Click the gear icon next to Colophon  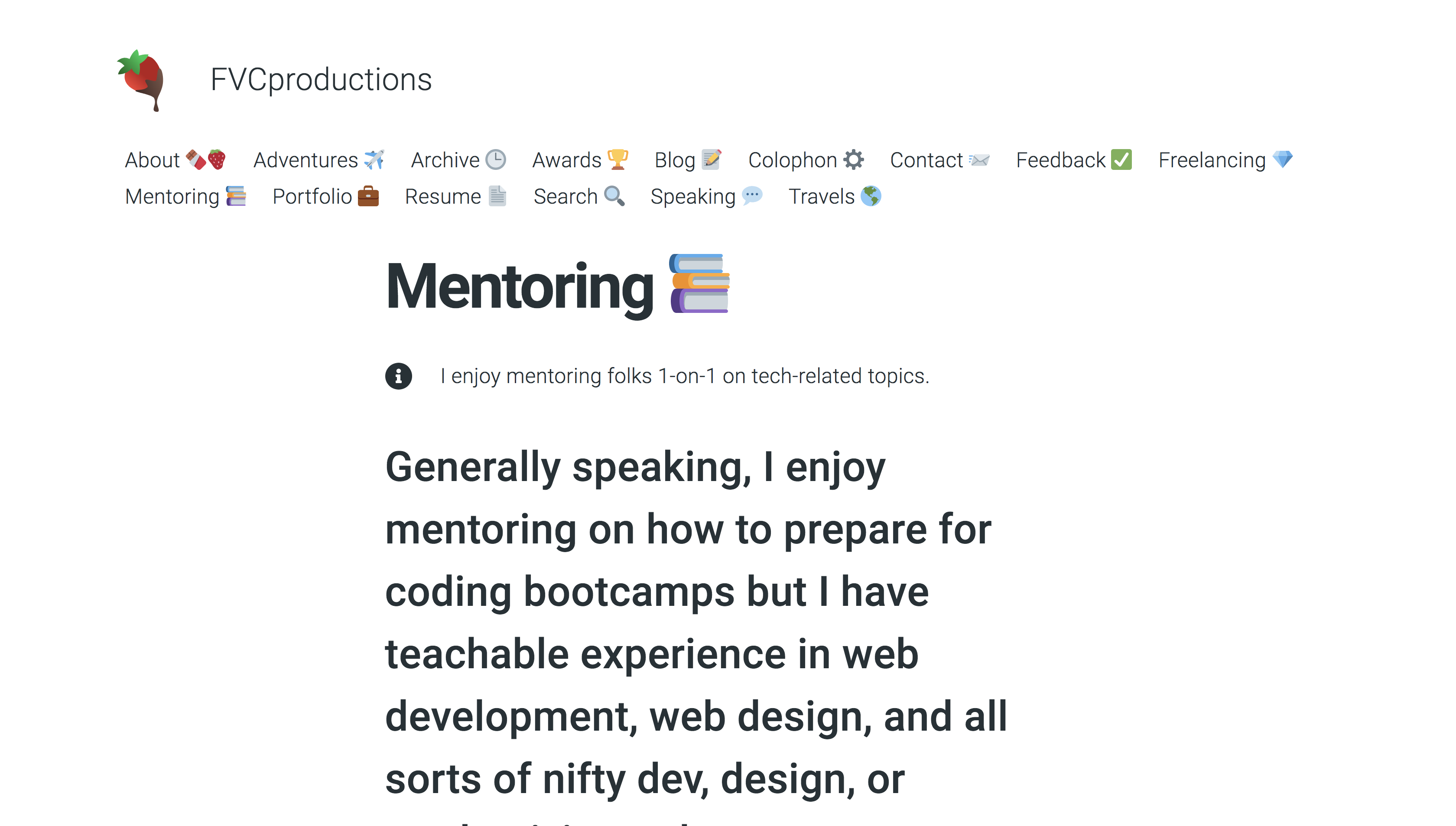(854, 160)
